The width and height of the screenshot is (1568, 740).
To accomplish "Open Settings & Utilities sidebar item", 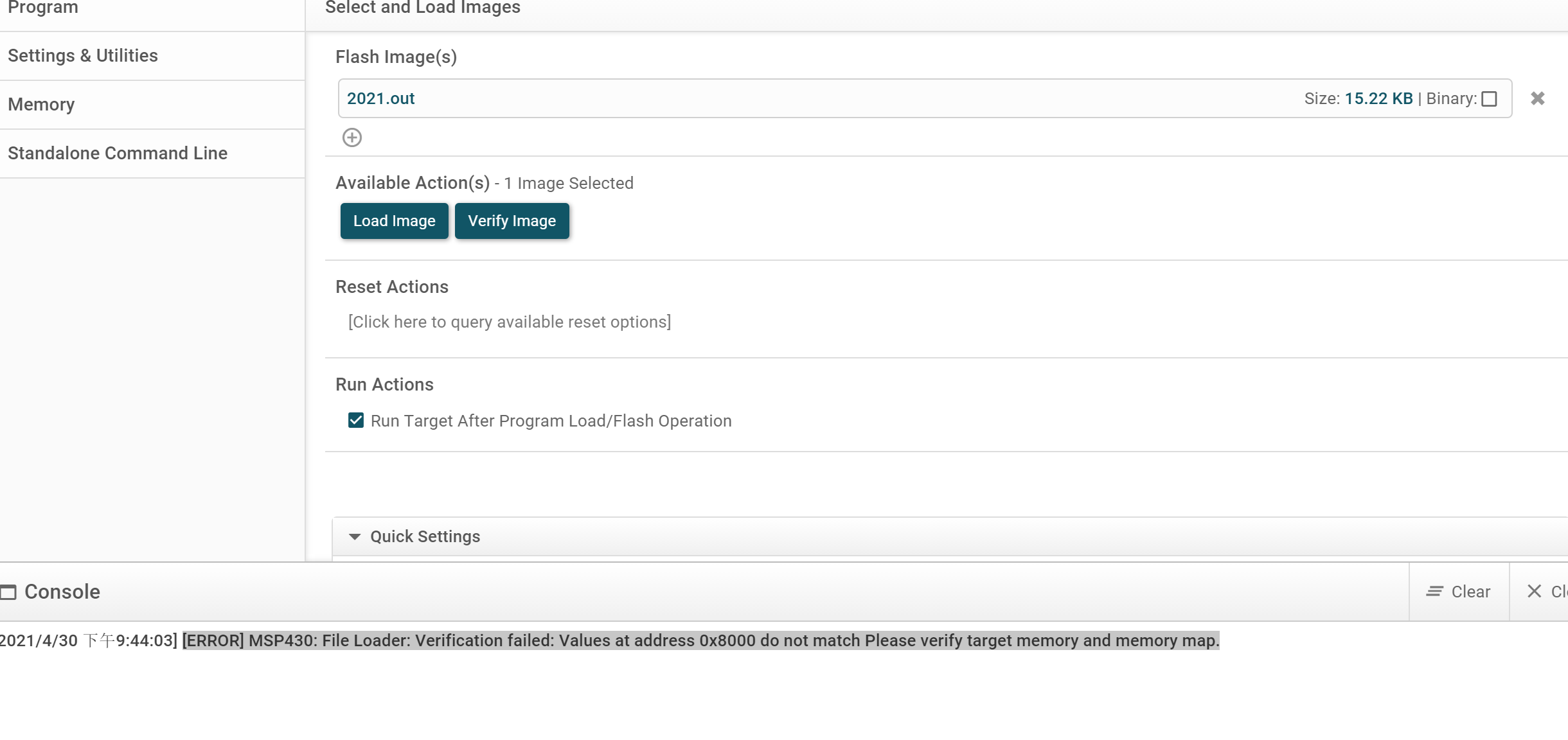I will click(x=83, y=56).
